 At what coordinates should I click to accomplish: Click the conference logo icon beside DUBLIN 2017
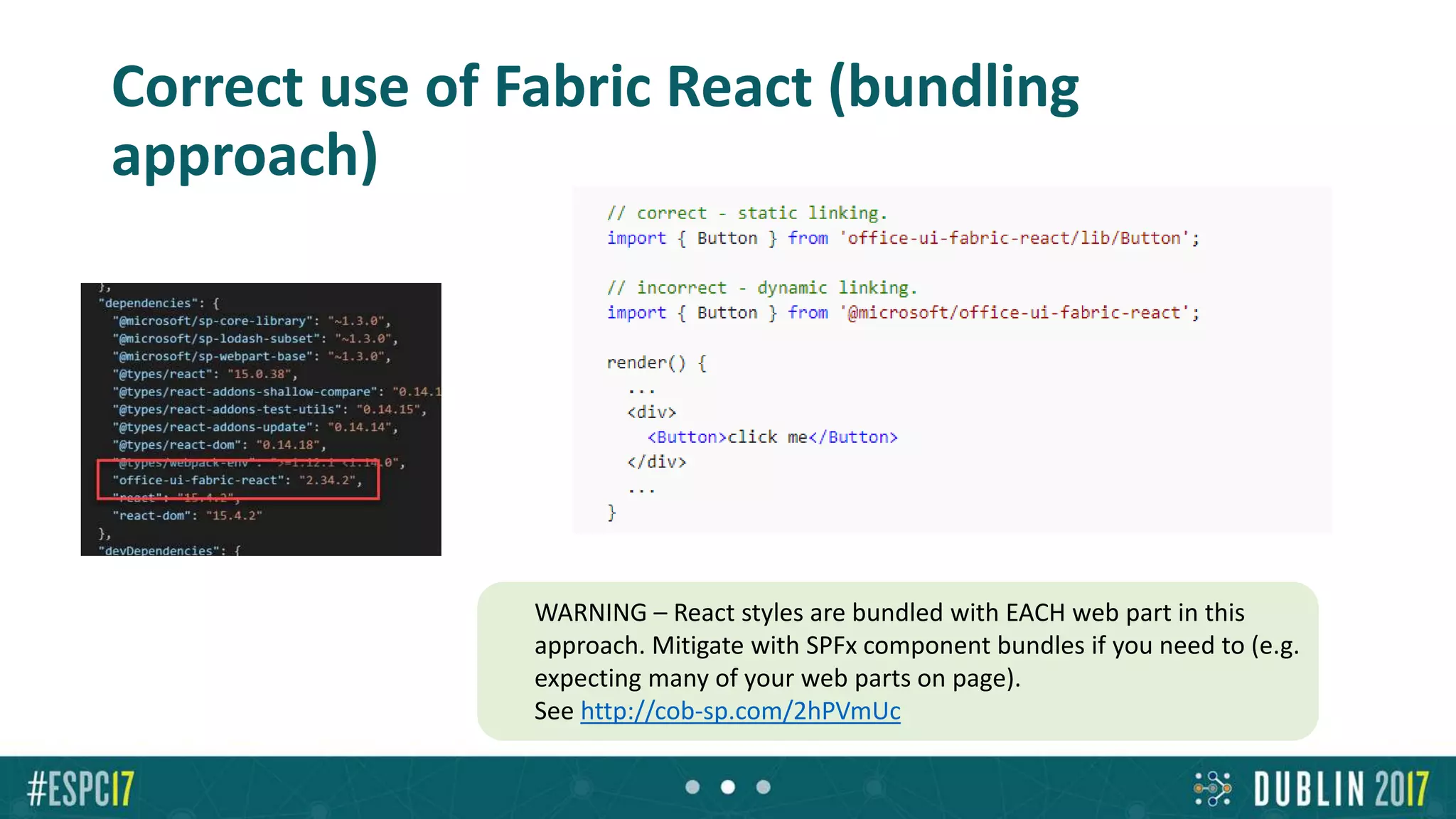click(1212, 788)
